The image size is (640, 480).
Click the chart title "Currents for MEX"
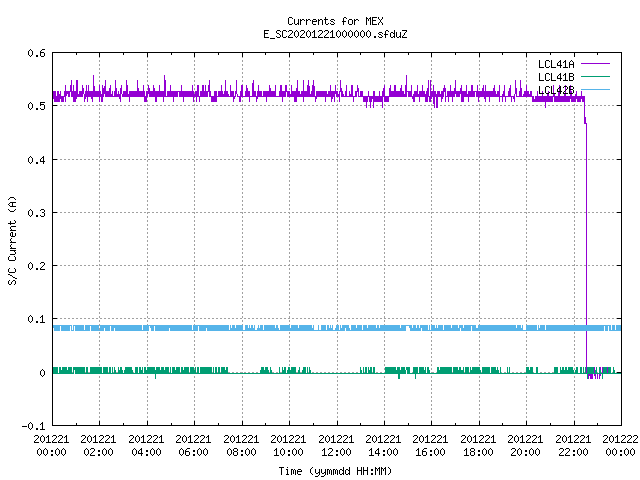pos(335,21)
